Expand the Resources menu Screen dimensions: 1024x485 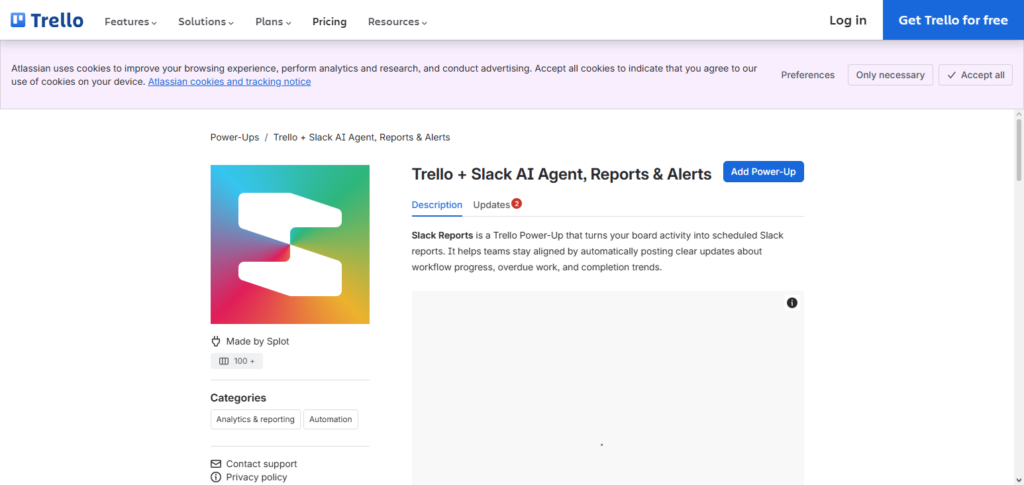tap(397, 22)
